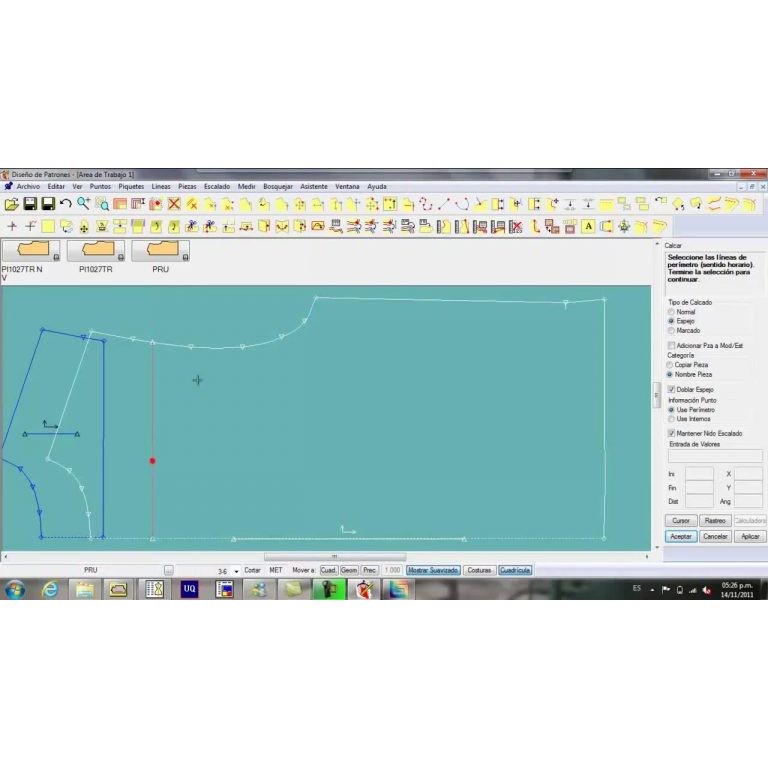The width and height of the screenshot is (768, 768).
Task: Click the horizontal scrollbar below the canvas
Action: click(x=335, y=557)
